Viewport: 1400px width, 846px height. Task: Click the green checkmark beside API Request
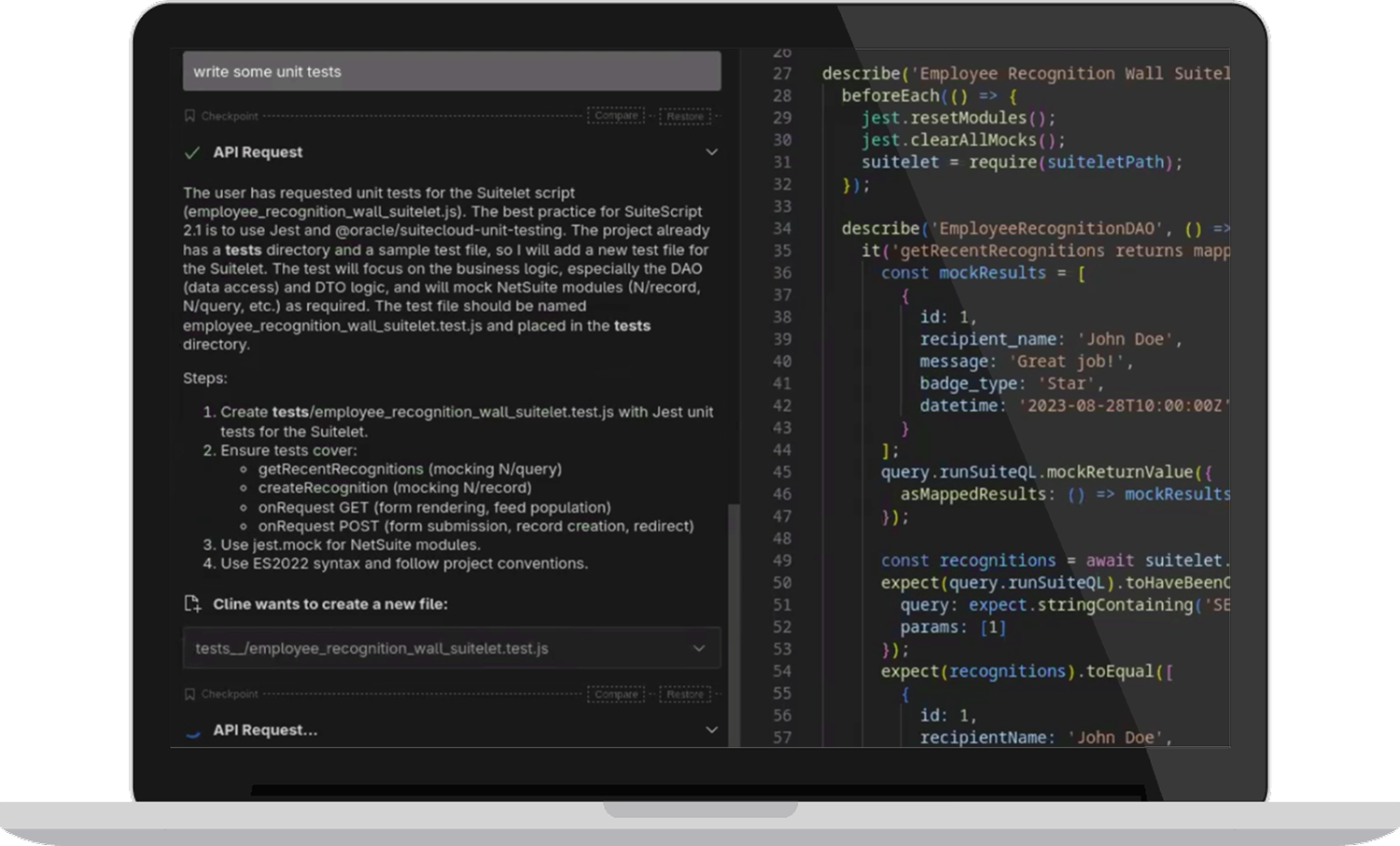(192, 150)
